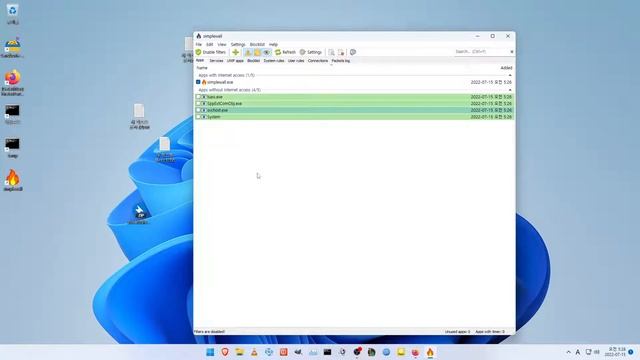The width and height of the screenshot is (640, 360).
Task: Switch to the Packets log tab
Action: pos(341,61)
